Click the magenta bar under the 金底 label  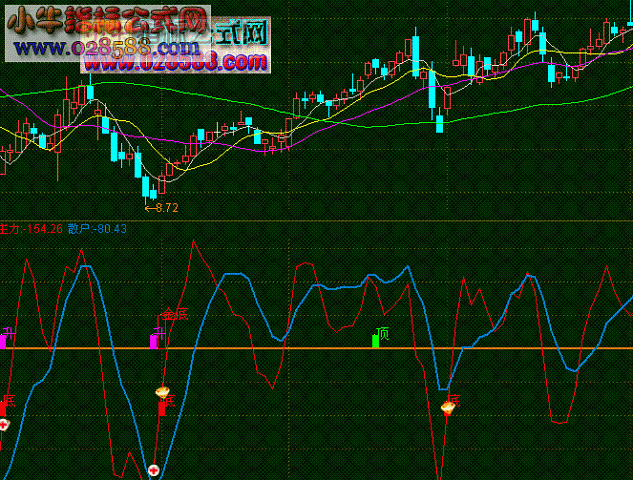pyautogui.click(x=153, y=341)
